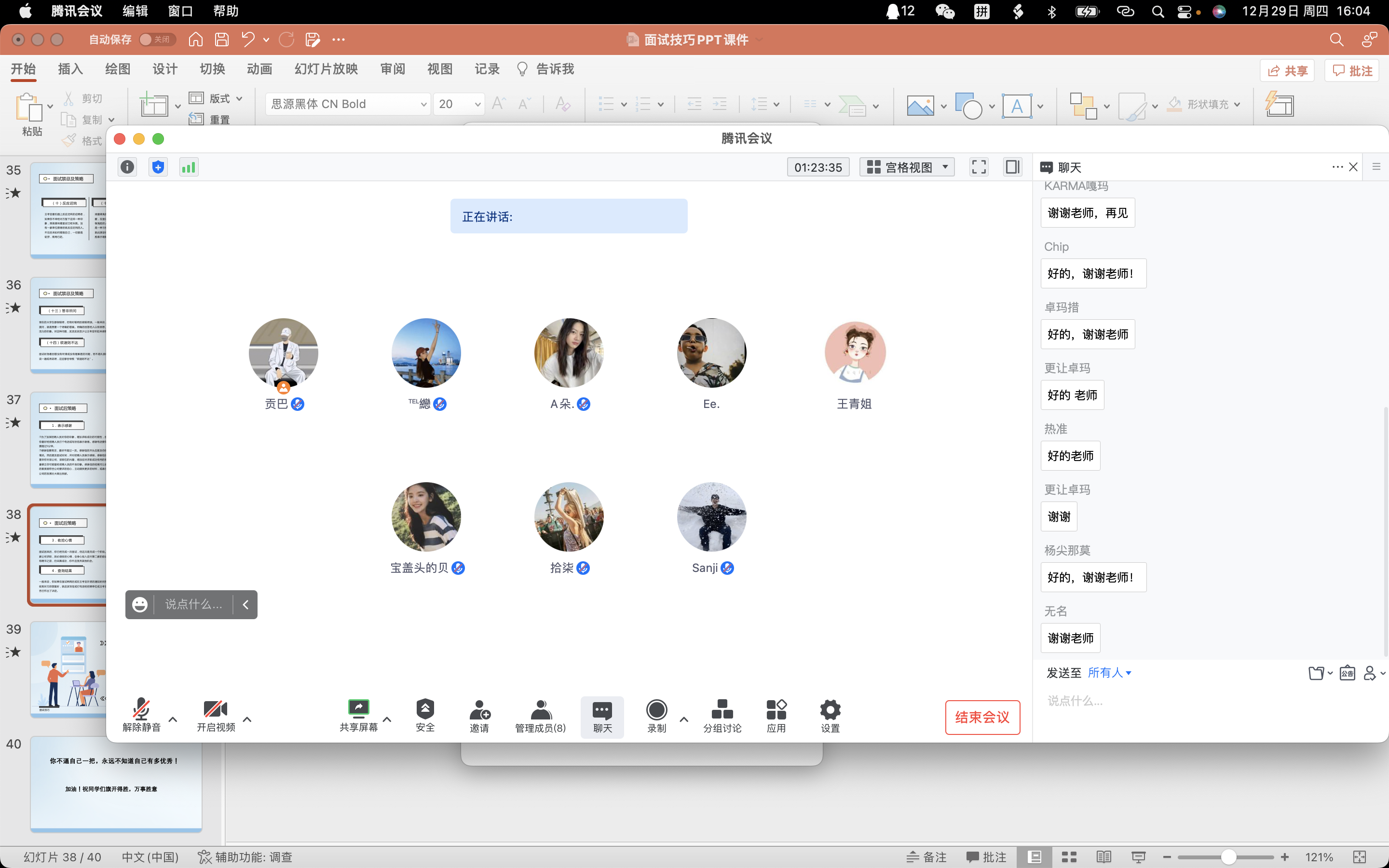Click the 邀请 invite icon

point(479,716)
